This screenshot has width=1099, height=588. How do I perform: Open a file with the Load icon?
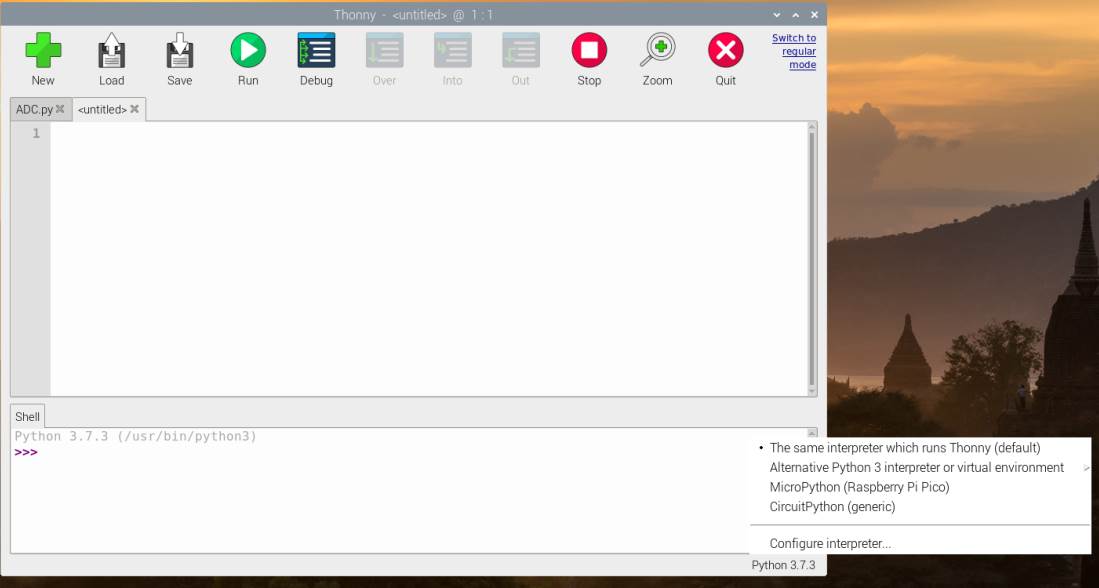click(111, 50)
